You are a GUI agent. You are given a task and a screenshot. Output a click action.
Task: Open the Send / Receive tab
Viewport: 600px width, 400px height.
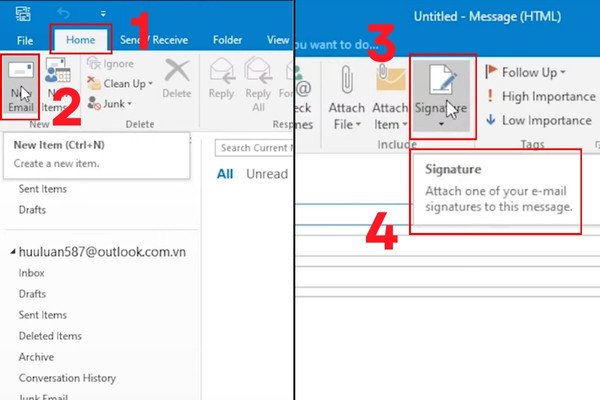tap(154, 40)
